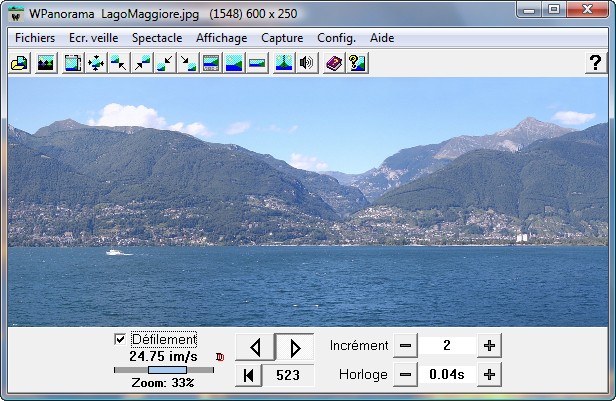Move window to top-left corner icon

click(119, 63)
